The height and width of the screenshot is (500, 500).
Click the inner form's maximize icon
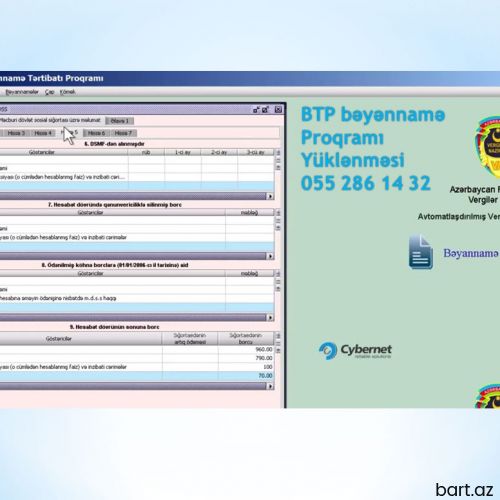click(266, 110)
